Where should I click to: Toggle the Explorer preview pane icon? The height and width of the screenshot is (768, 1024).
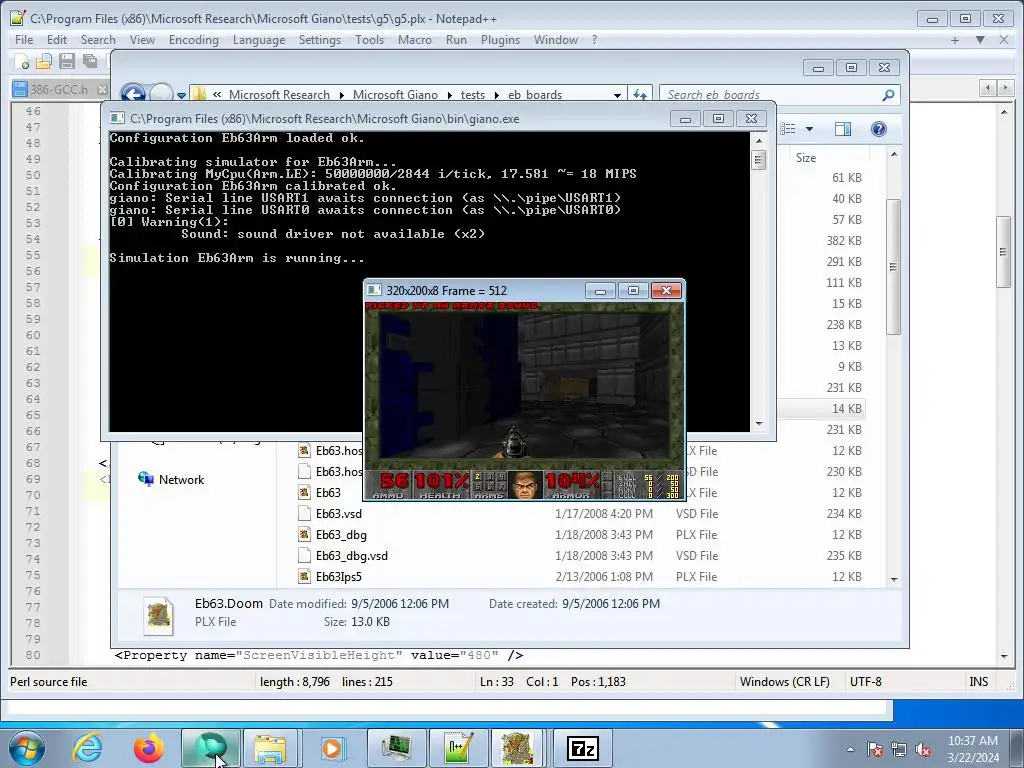coord(843,129)
